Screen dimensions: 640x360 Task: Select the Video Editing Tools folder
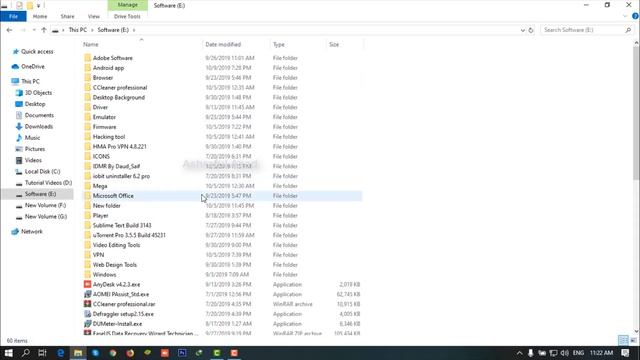click(116, 245)
